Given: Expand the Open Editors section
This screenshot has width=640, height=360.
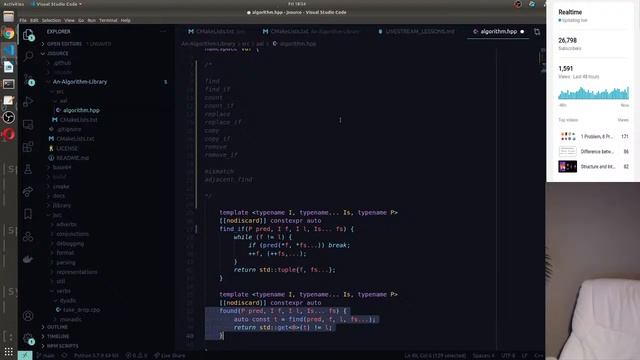Looking at the screenshot, I should (64, 44).
